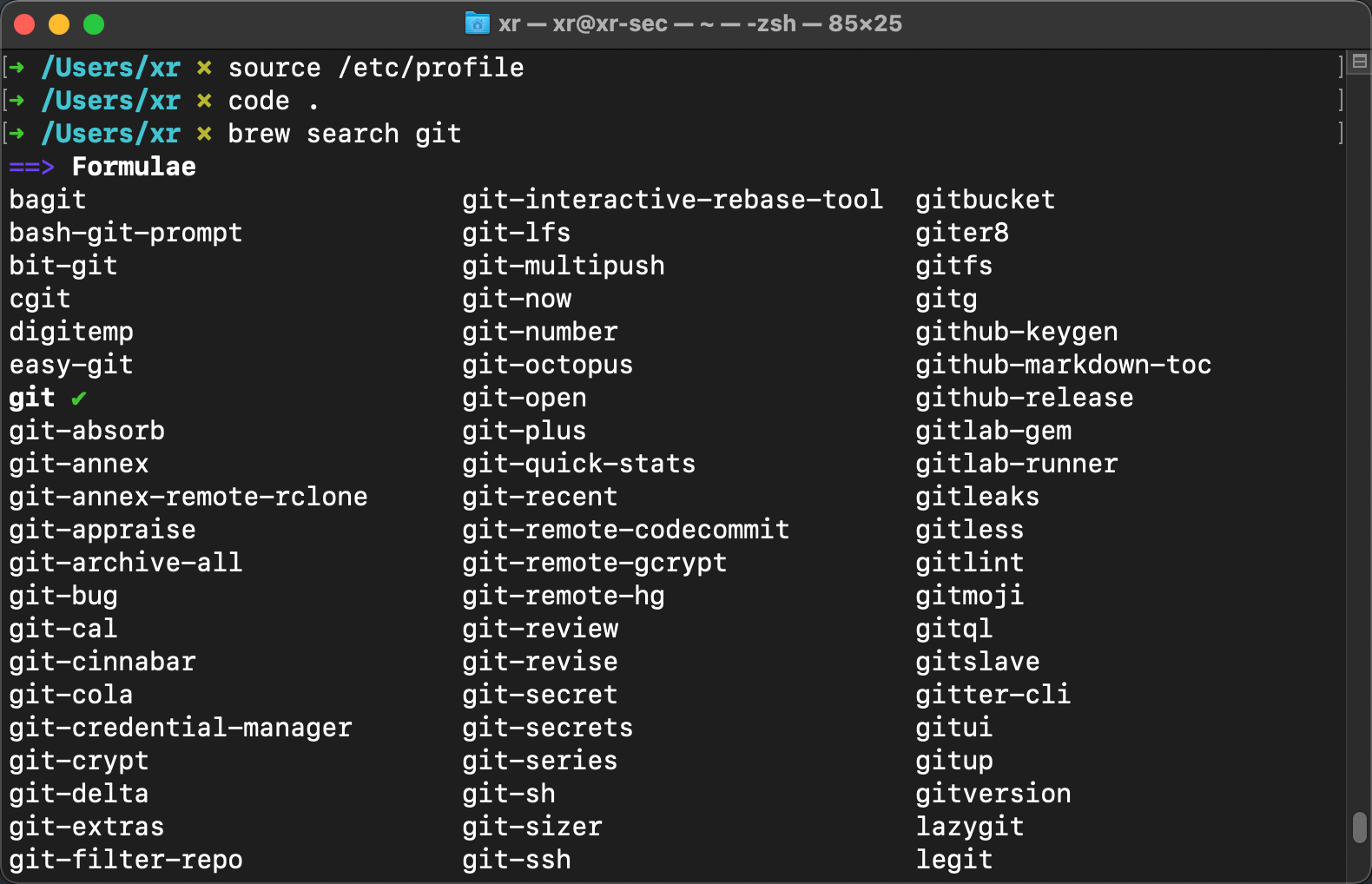Click the 'git-multipush' entry
Image resolution: width=1372 pixels, height=884 pixels.
coord(564,266)
